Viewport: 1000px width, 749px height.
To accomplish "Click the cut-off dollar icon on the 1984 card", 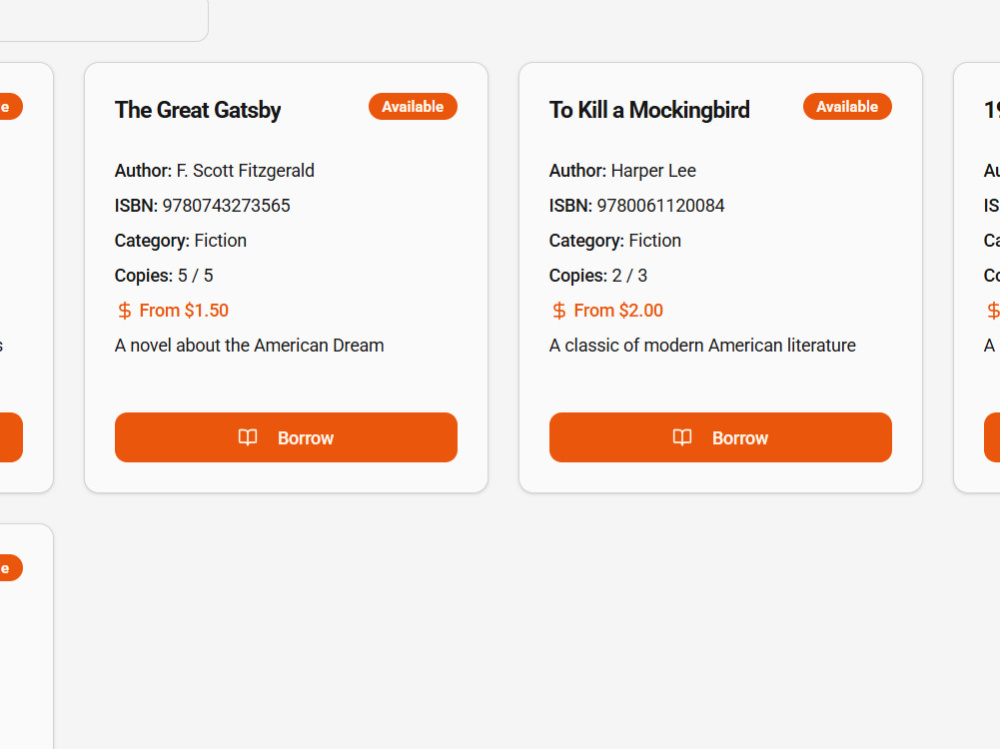I will click(993, 311).
